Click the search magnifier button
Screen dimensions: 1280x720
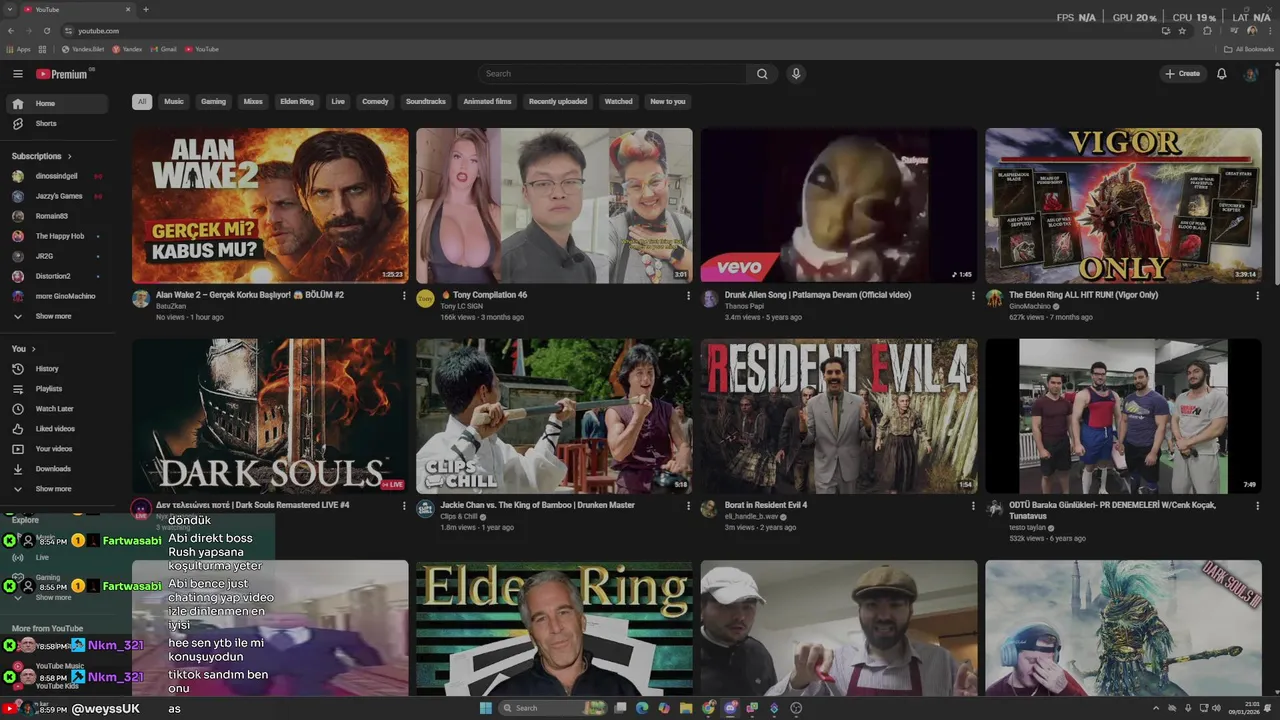point(762,74)
